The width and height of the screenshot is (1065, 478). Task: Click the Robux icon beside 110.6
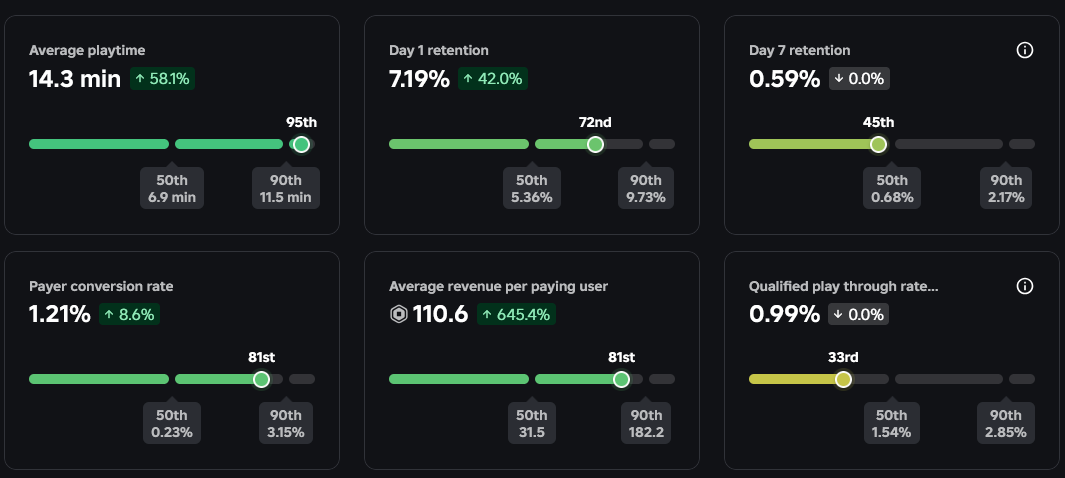[400, 315]
